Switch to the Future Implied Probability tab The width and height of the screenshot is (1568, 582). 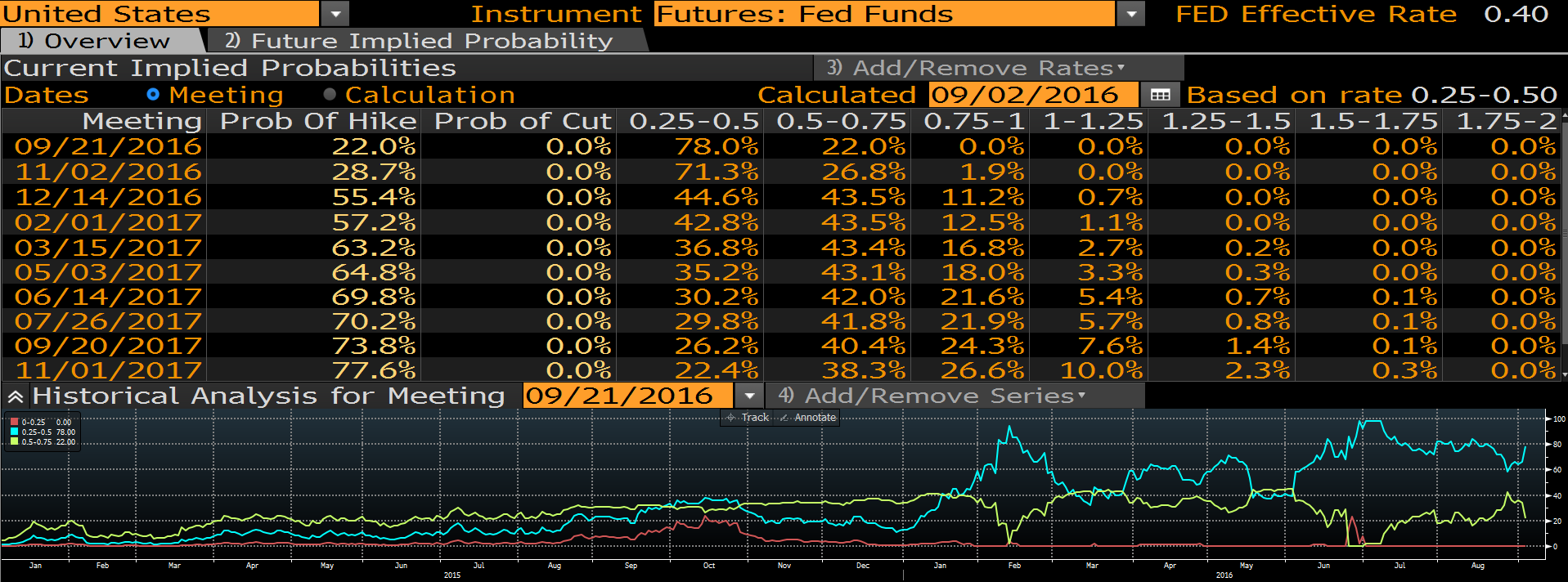click(x=425, y=41)
